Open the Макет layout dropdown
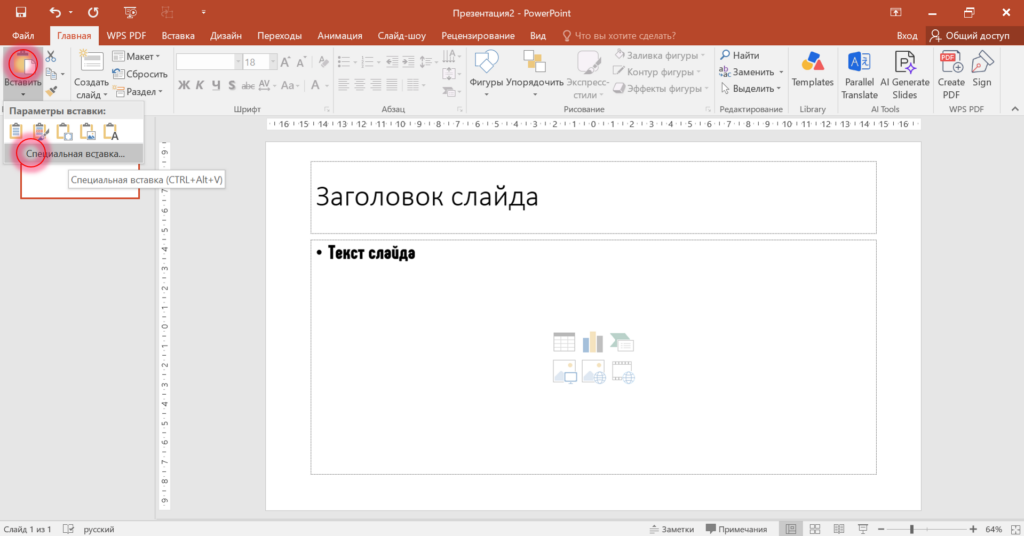 coord(136,57)
